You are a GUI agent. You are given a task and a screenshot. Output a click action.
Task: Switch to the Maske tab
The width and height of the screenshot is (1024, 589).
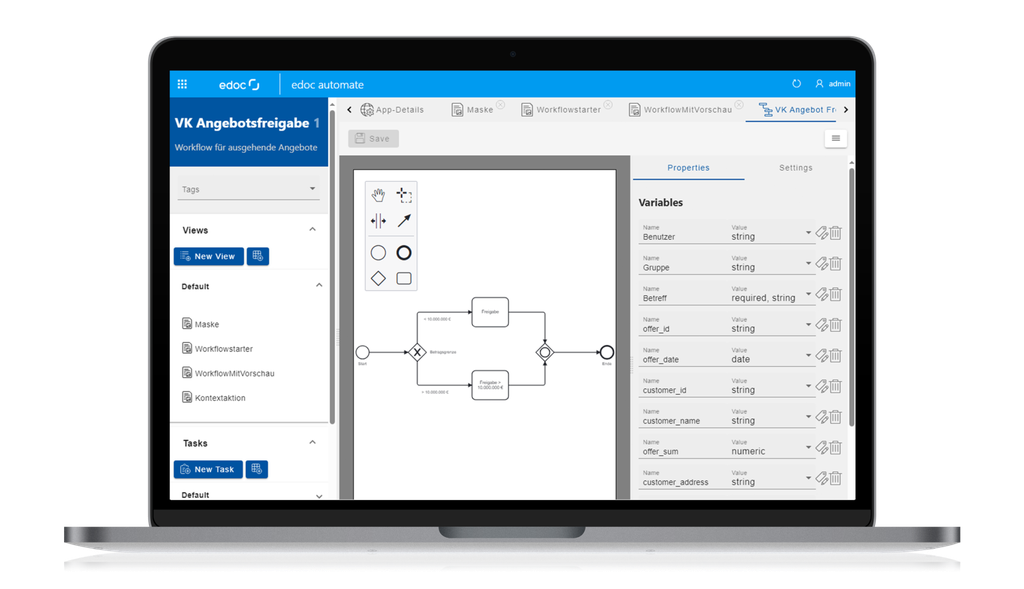pyautogui.click(x=473, y=110)
